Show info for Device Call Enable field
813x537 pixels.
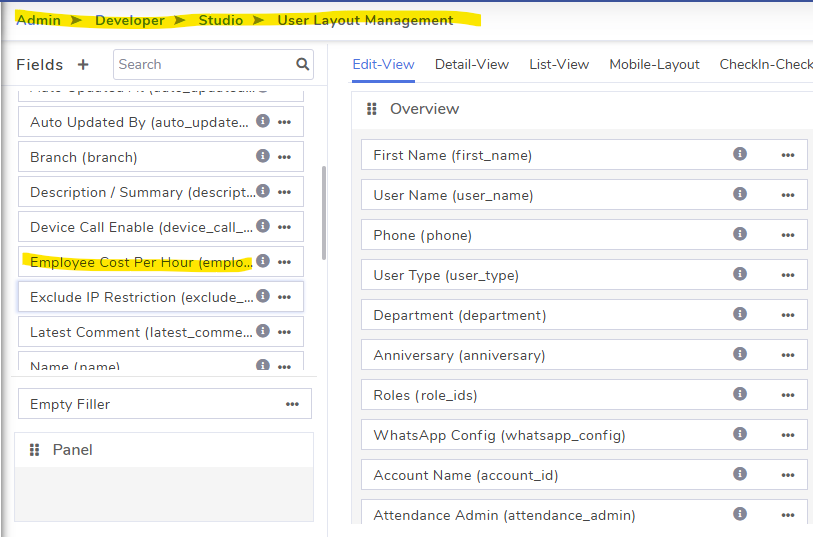point(263,225)
